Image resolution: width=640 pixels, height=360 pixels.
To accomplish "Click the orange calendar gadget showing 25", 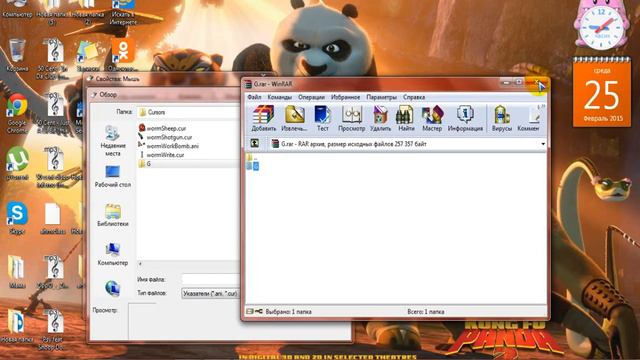I will [x=602, y=93].
